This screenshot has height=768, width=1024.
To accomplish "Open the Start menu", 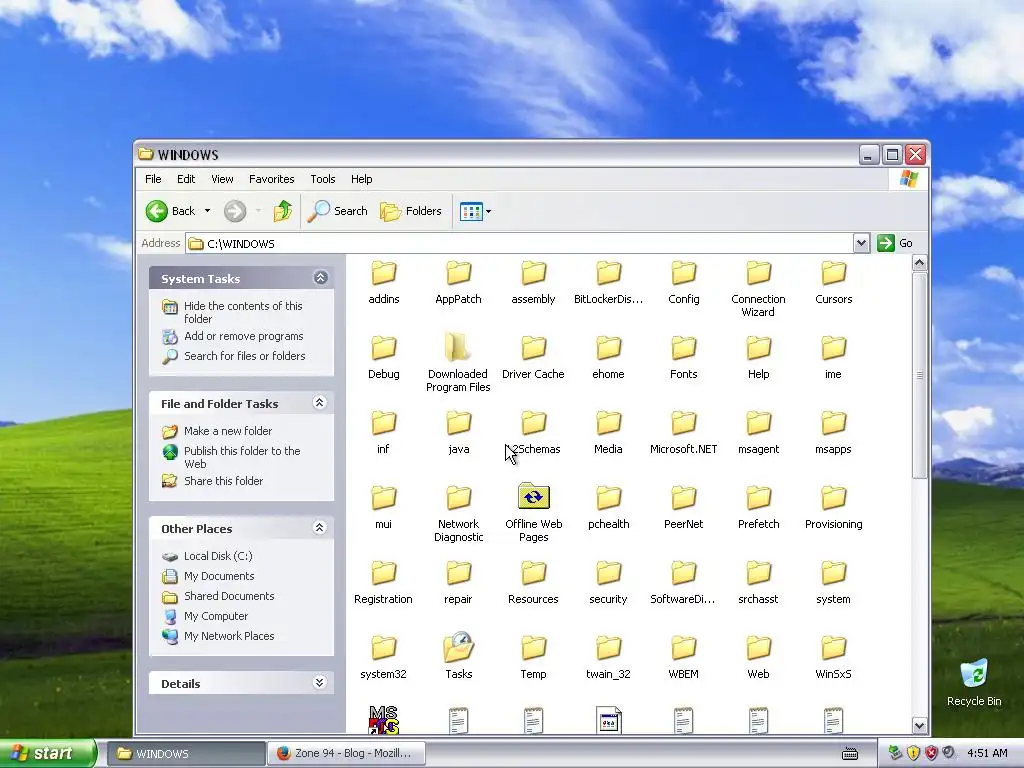I will 47,753.
